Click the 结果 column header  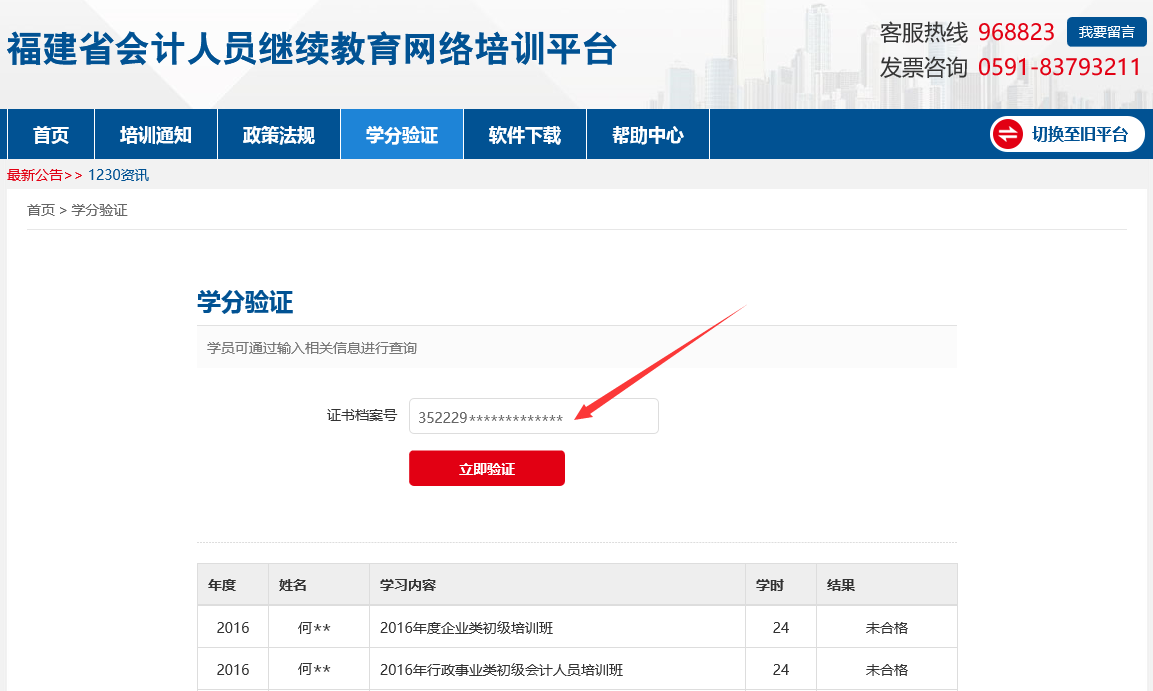[x=840, y=585]
